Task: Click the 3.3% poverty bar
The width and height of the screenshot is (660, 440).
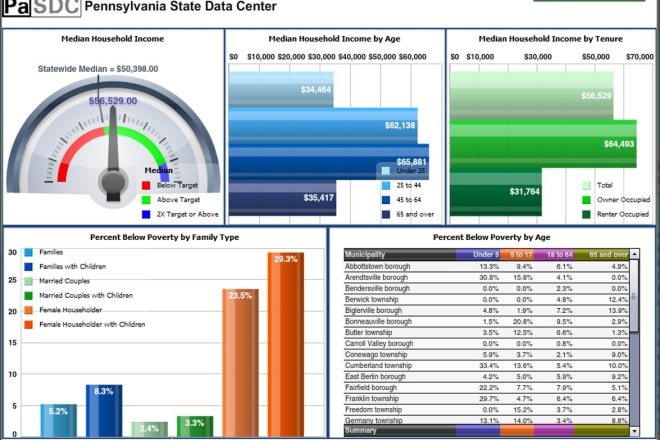Action: tap(195, 427)
